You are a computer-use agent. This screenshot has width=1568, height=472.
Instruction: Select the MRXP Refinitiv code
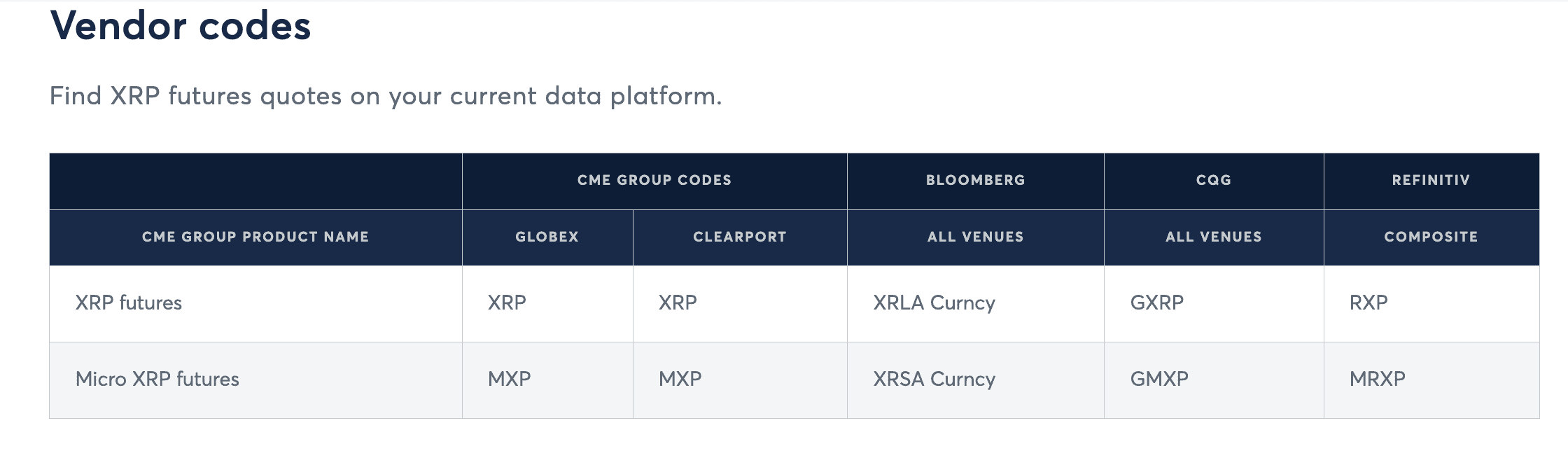[1377, 379]
